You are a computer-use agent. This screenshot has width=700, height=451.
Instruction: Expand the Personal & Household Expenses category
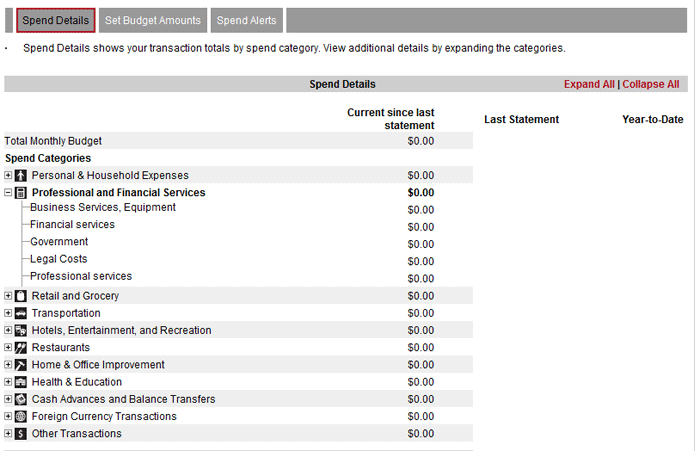tap(8, 176)
